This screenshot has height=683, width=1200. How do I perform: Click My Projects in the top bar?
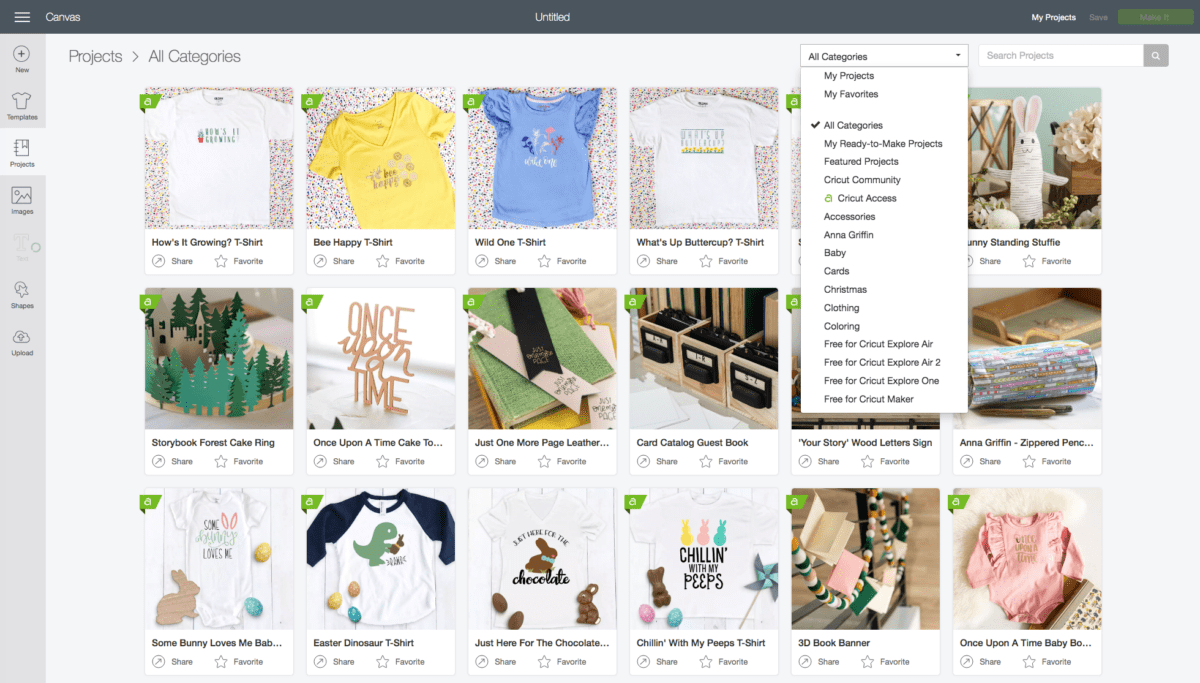point(1052,17)
